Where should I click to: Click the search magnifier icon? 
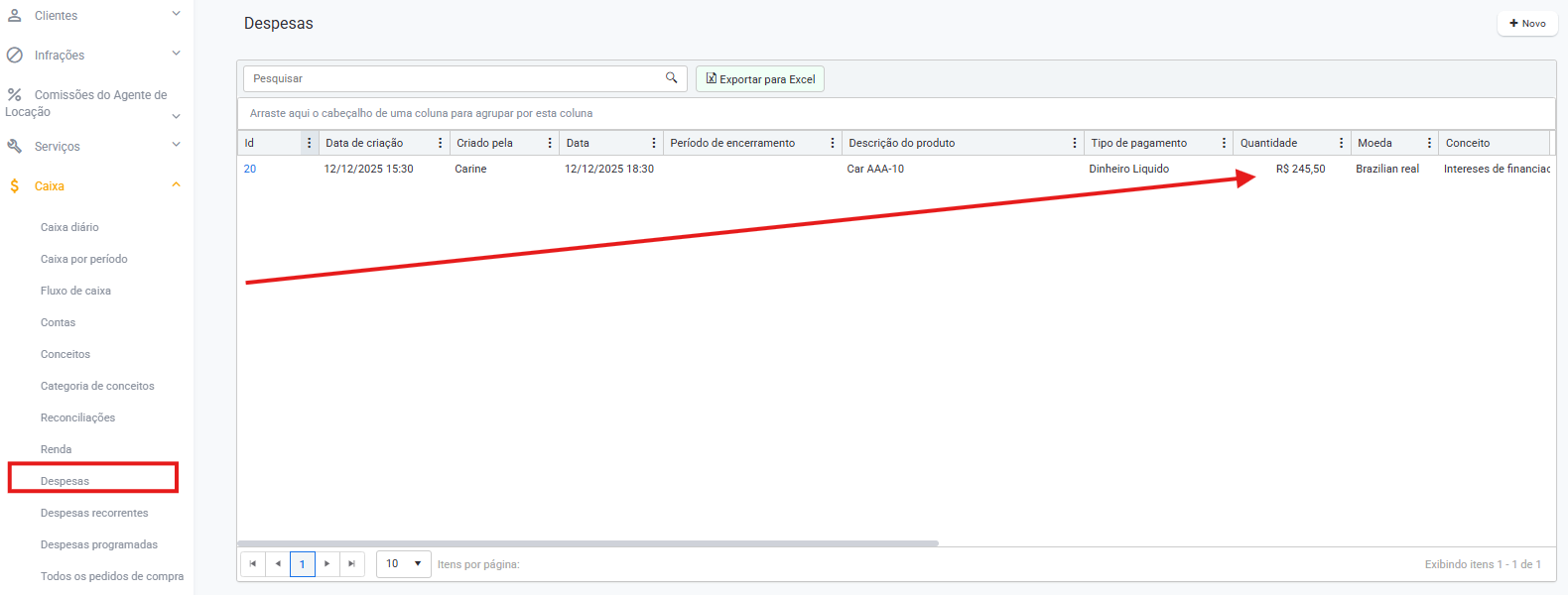(671, 78)
